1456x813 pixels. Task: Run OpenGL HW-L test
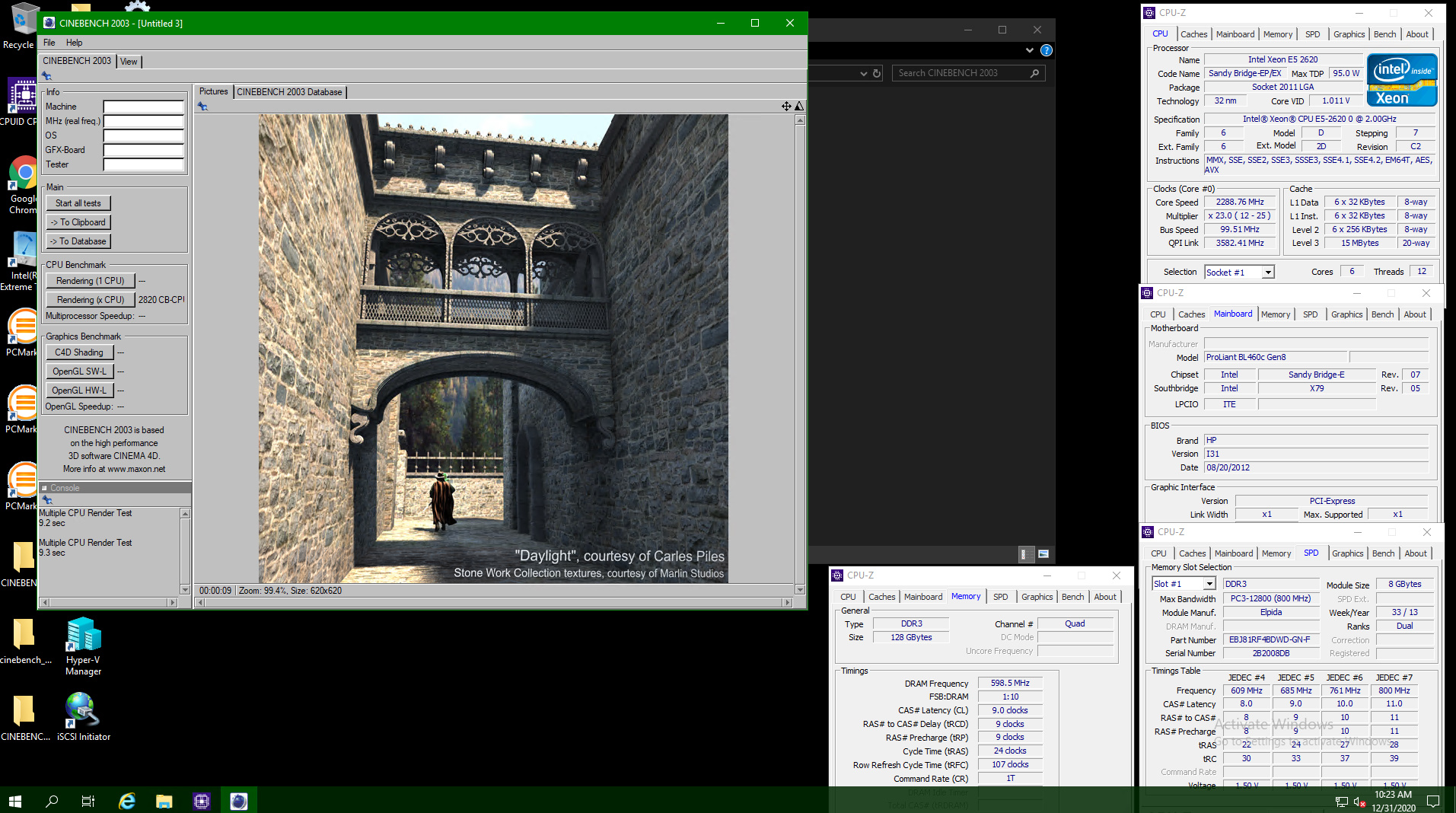(x=79, y=391)
